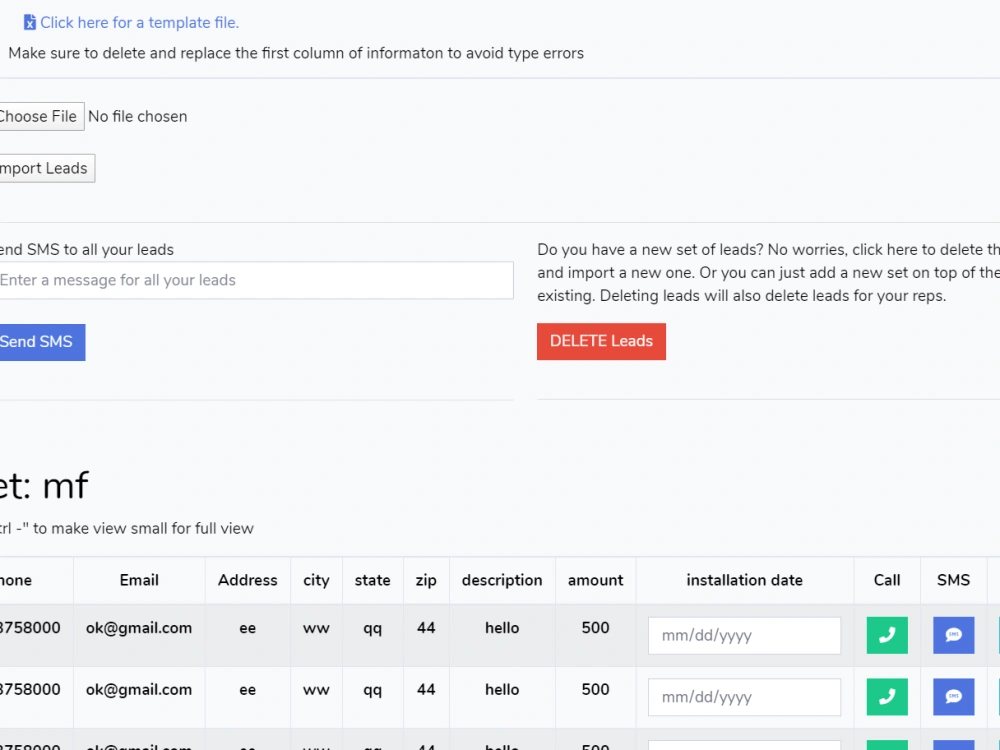The image size is (1000, 750).
Task: Click the blue SMS icon in first row
Action: point(953,635)
